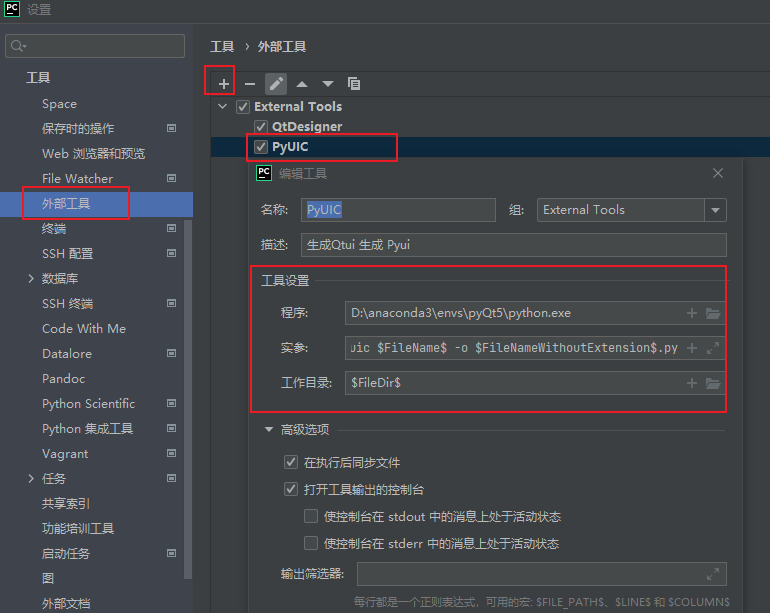Image resolution: width=770 pixels, height=613 pixels.
Task: Open the 共享索引 settings page
Action: click(x=66, y=503)
